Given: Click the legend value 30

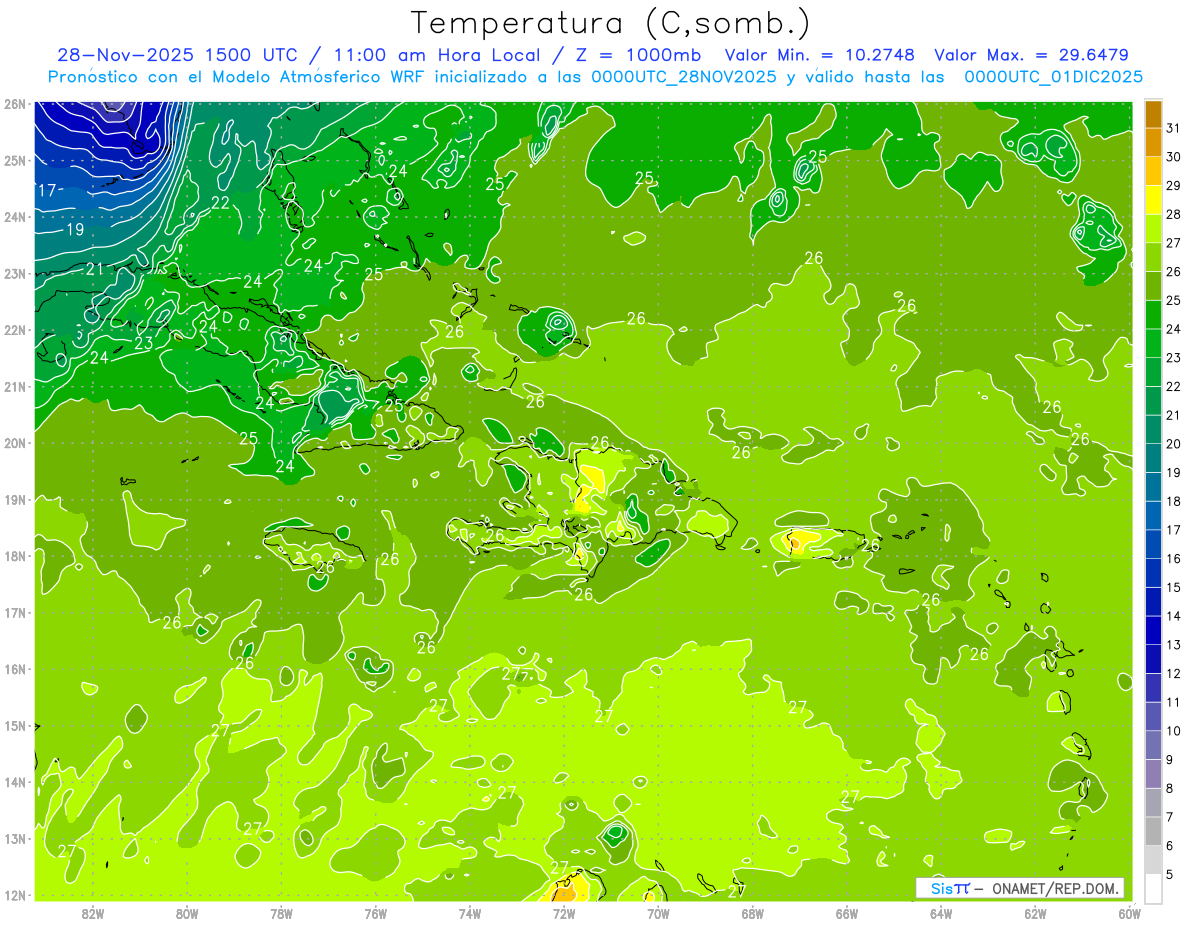Looking at the screenshot, I should pyautogui.click(x=1174, y=157).
